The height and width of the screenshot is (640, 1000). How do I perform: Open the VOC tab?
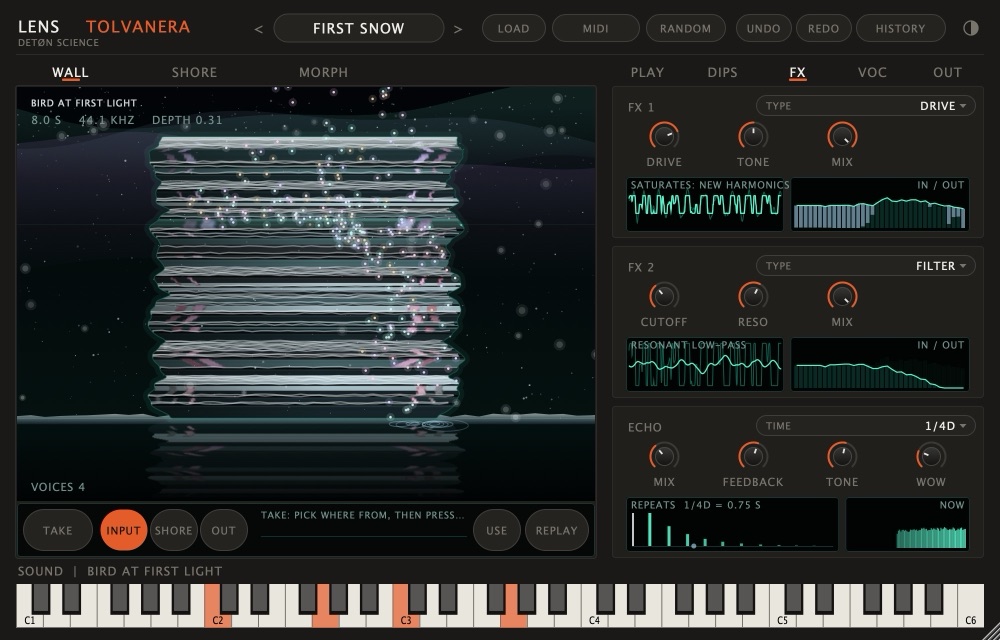coord(872,73)
